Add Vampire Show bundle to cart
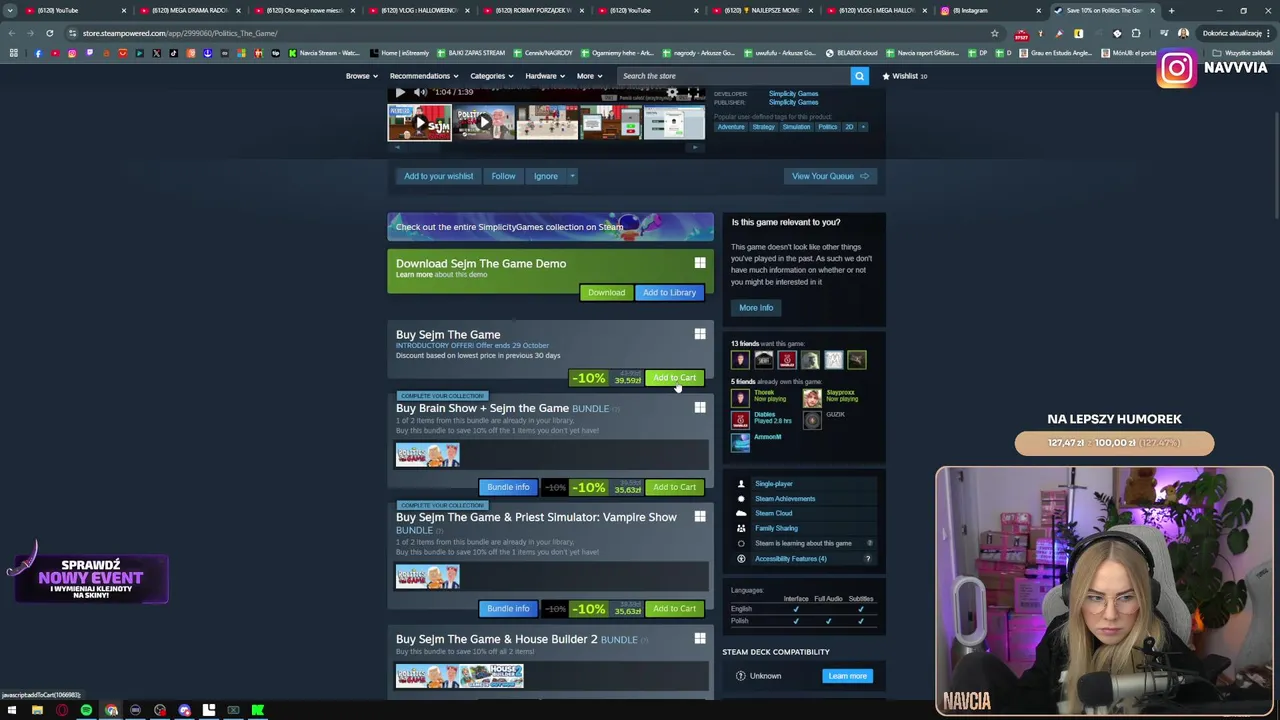 point(674,608)
